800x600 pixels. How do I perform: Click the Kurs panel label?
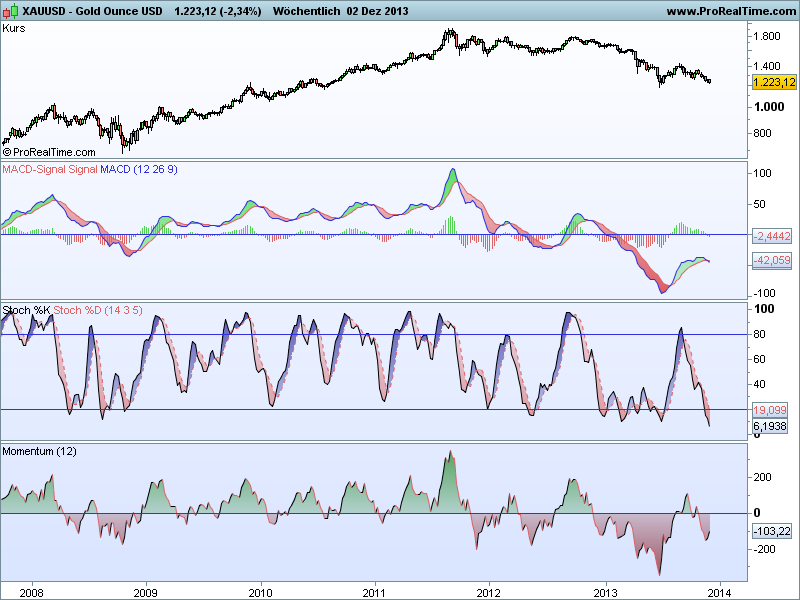click(x=14, y=28)
